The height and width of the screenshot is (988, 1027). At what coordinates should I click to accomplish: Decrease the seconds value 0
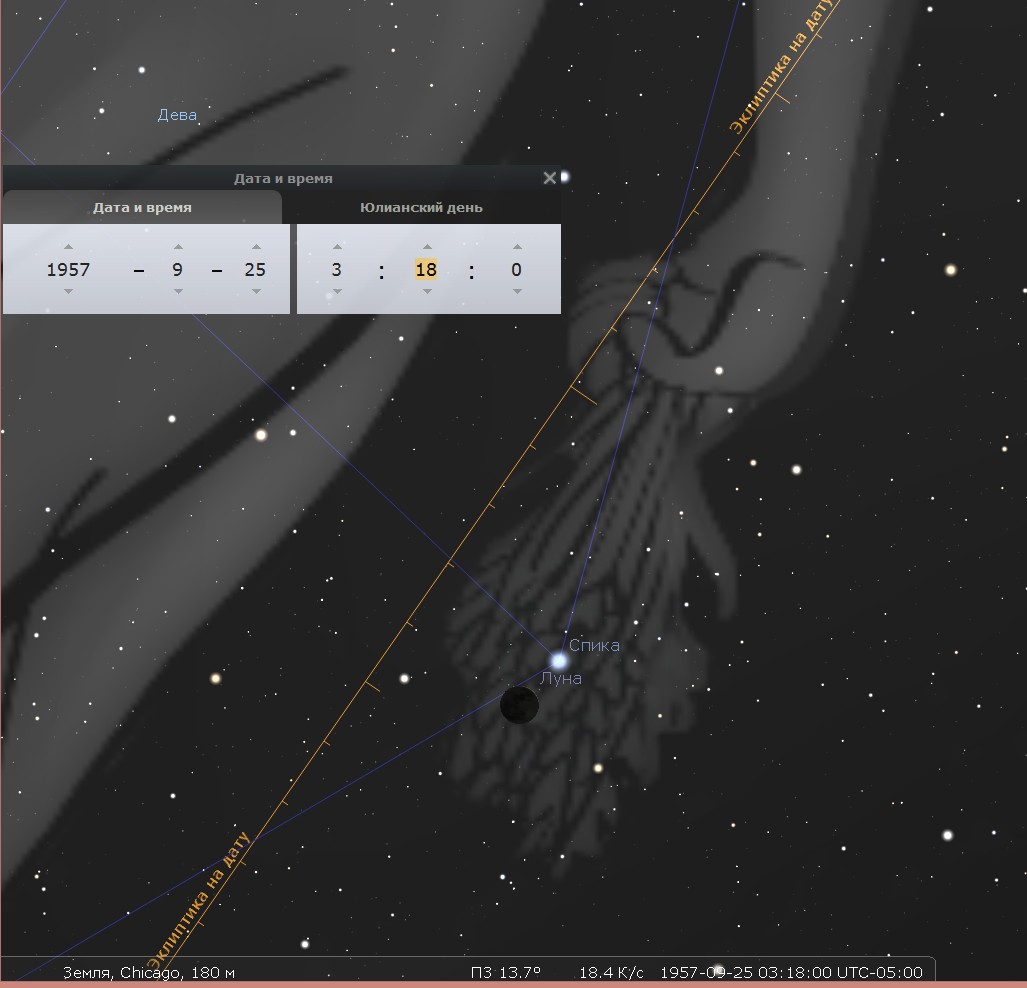point(517,292)
